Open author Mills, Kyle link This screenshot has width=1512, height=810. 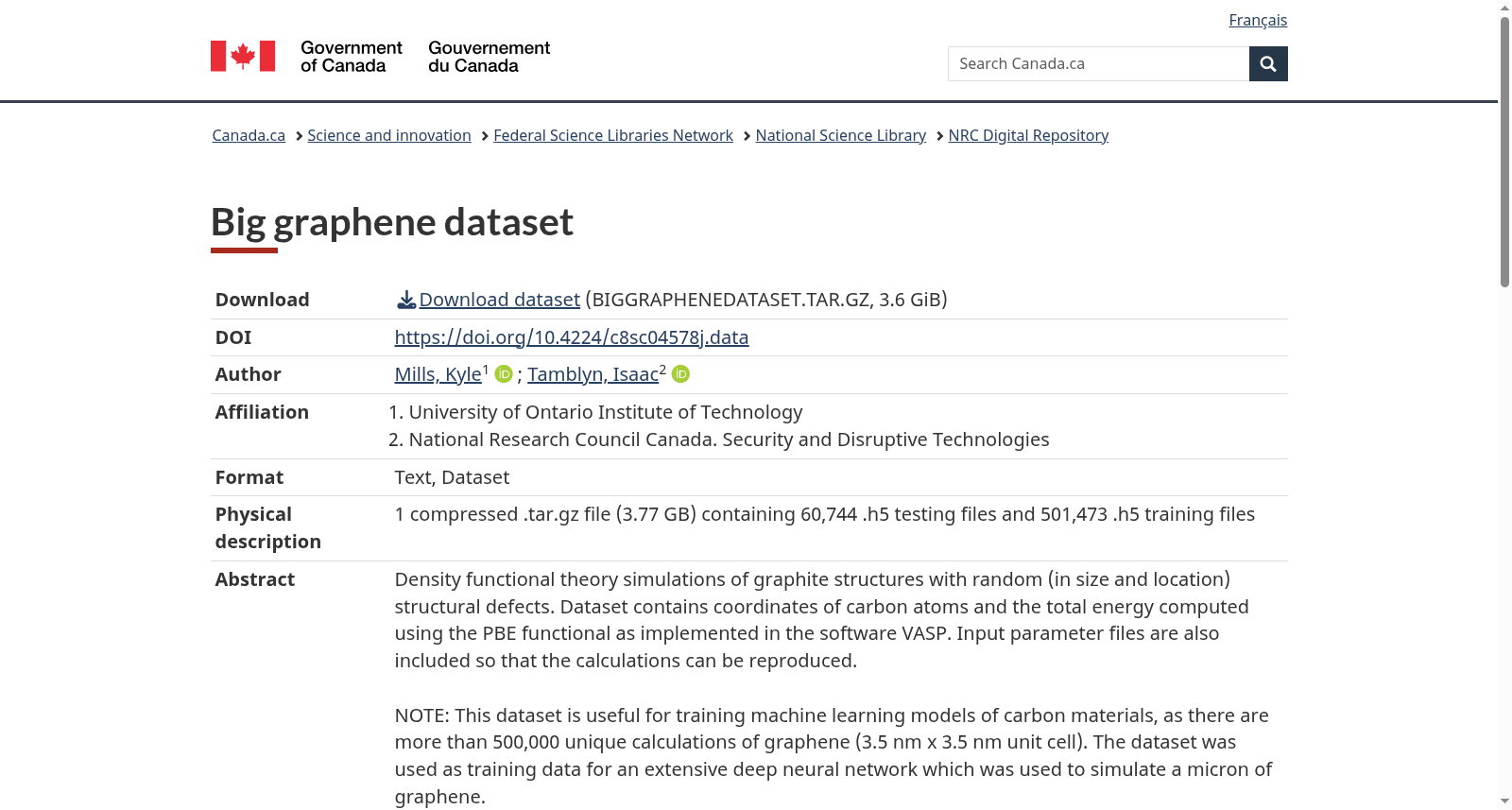tap(438, 374)
